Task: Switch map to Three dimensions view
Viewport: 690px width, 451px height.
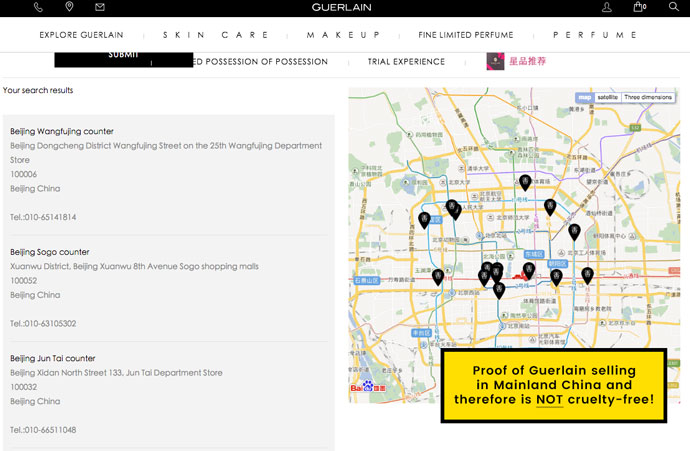Action: 648,97
